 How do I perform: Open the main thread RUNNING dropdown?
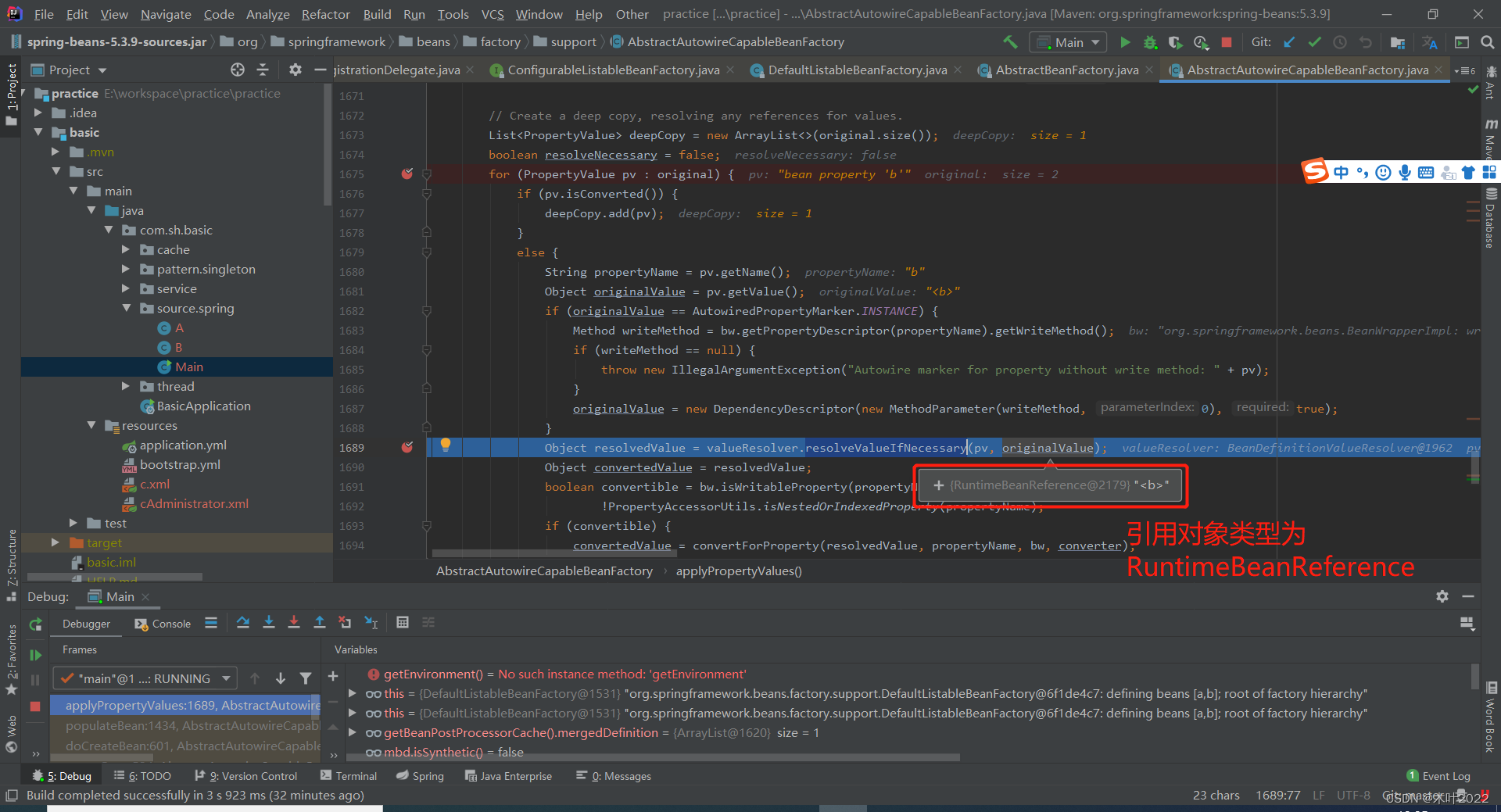point(145,678)
